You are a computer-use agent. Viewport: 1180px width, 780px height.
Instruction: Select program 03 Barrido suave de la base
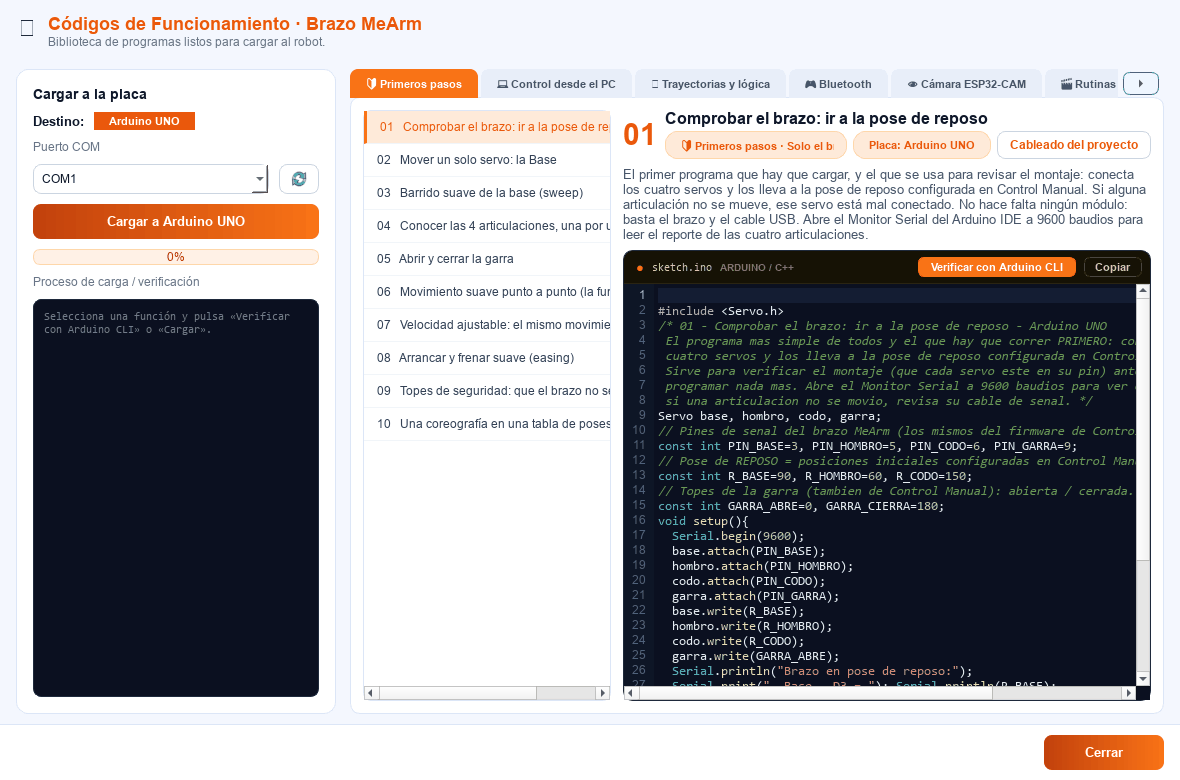point(487,193)
